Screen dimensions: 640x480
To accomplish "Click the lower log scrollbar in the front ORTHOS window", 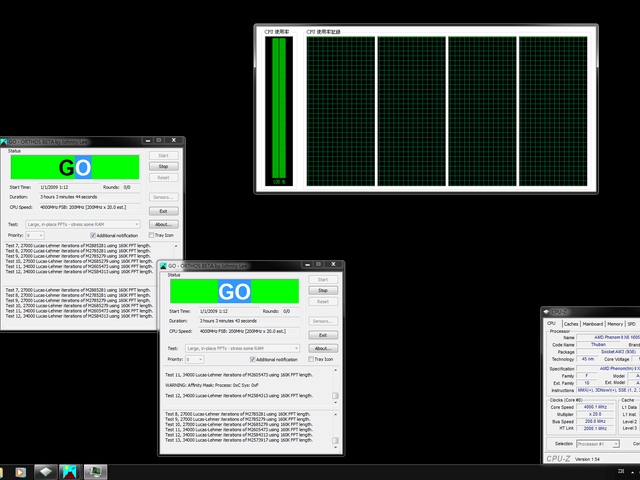I will [x=336, y=431].
